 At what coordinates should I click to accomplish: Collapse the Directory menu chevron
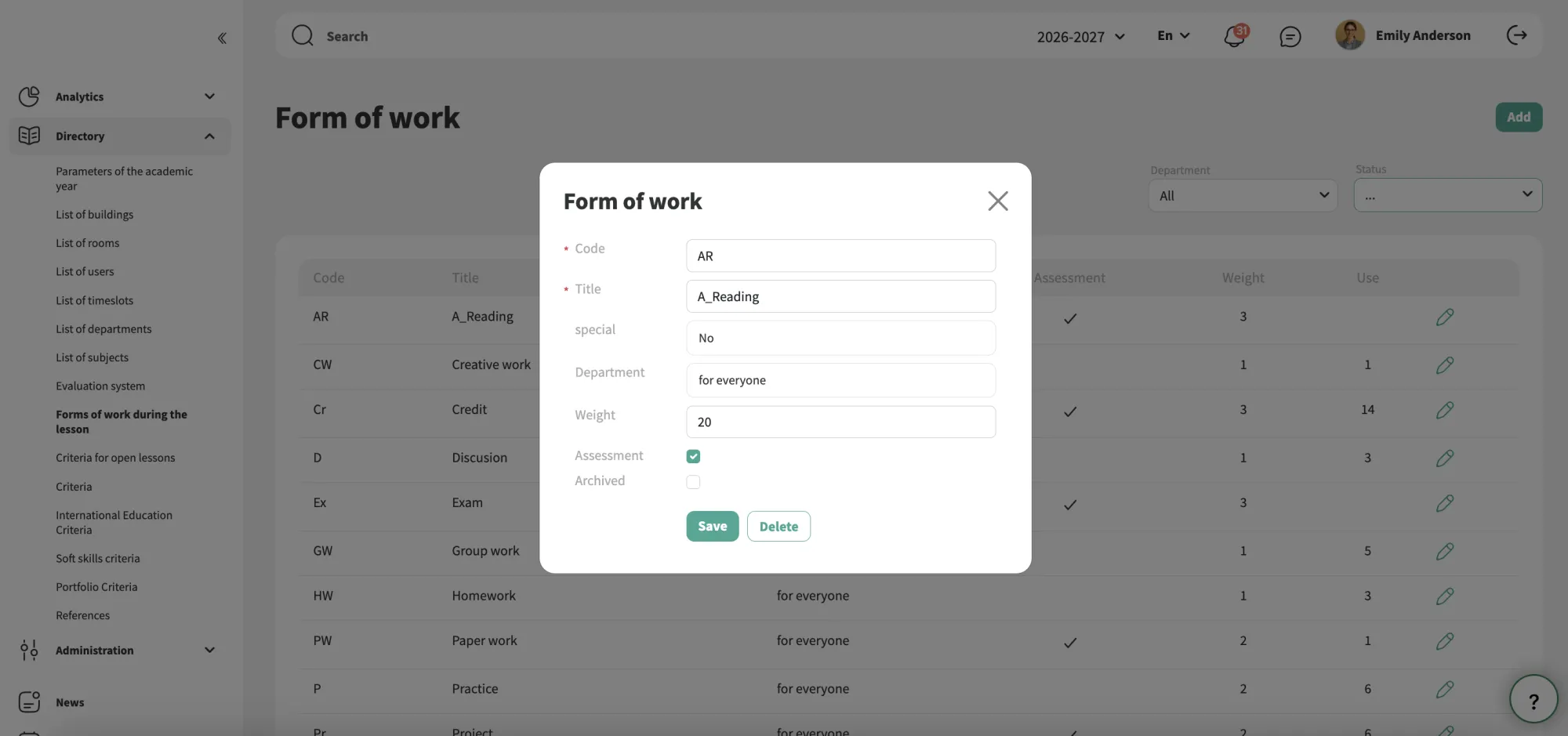click(x=209, y=136)
